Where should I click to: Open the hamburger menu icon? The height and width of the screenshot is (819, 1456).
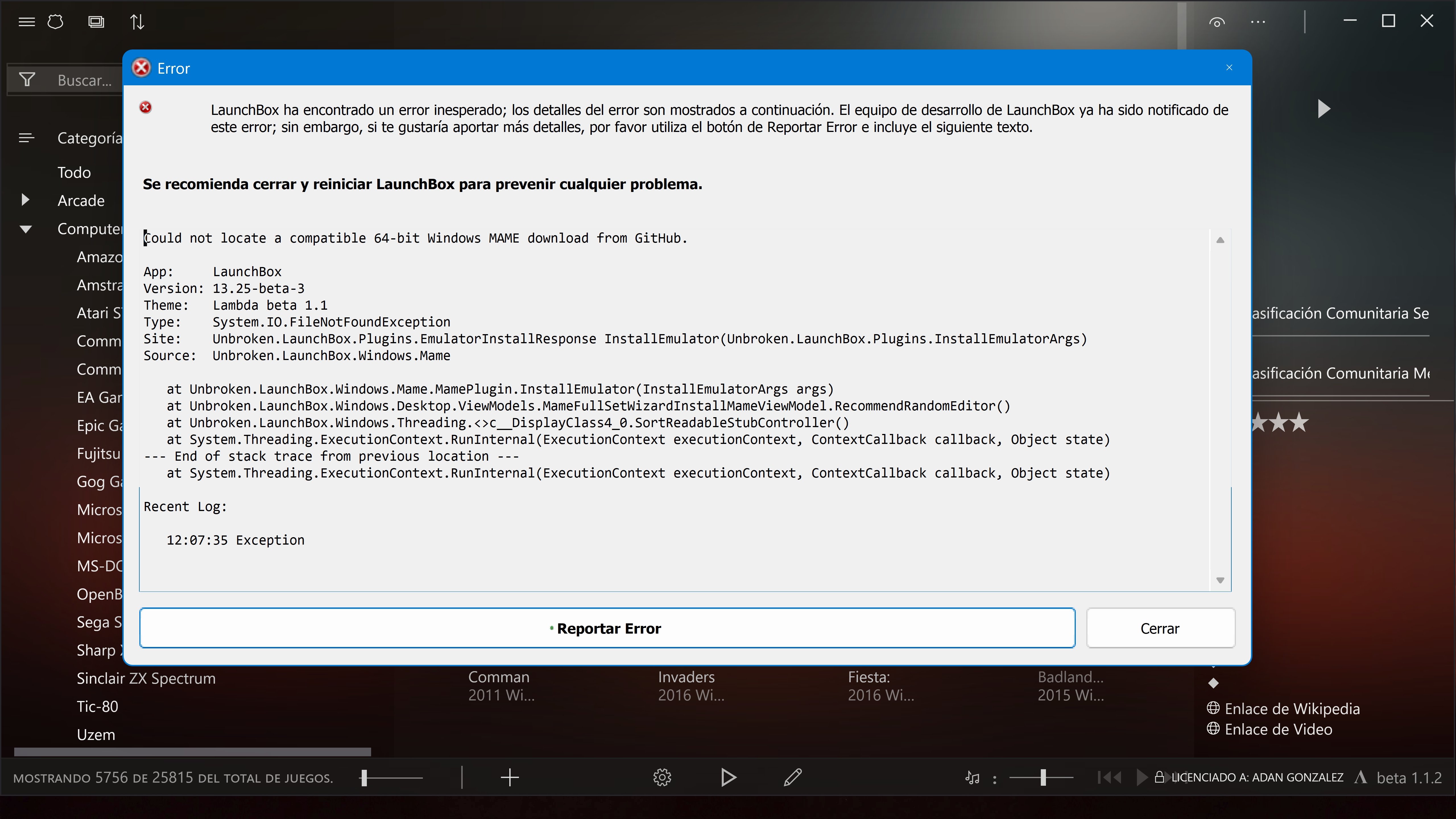pos(26,22)
